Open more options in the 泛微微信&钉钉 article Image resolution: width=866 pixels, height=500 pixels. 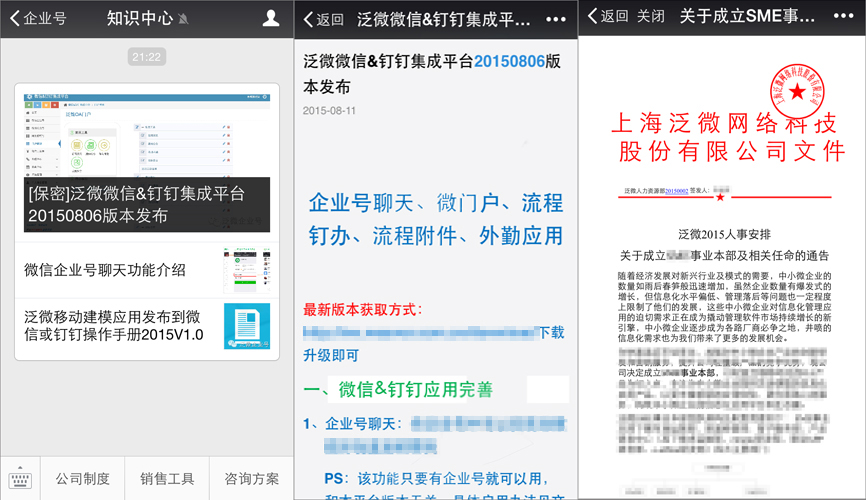point(556,19)
